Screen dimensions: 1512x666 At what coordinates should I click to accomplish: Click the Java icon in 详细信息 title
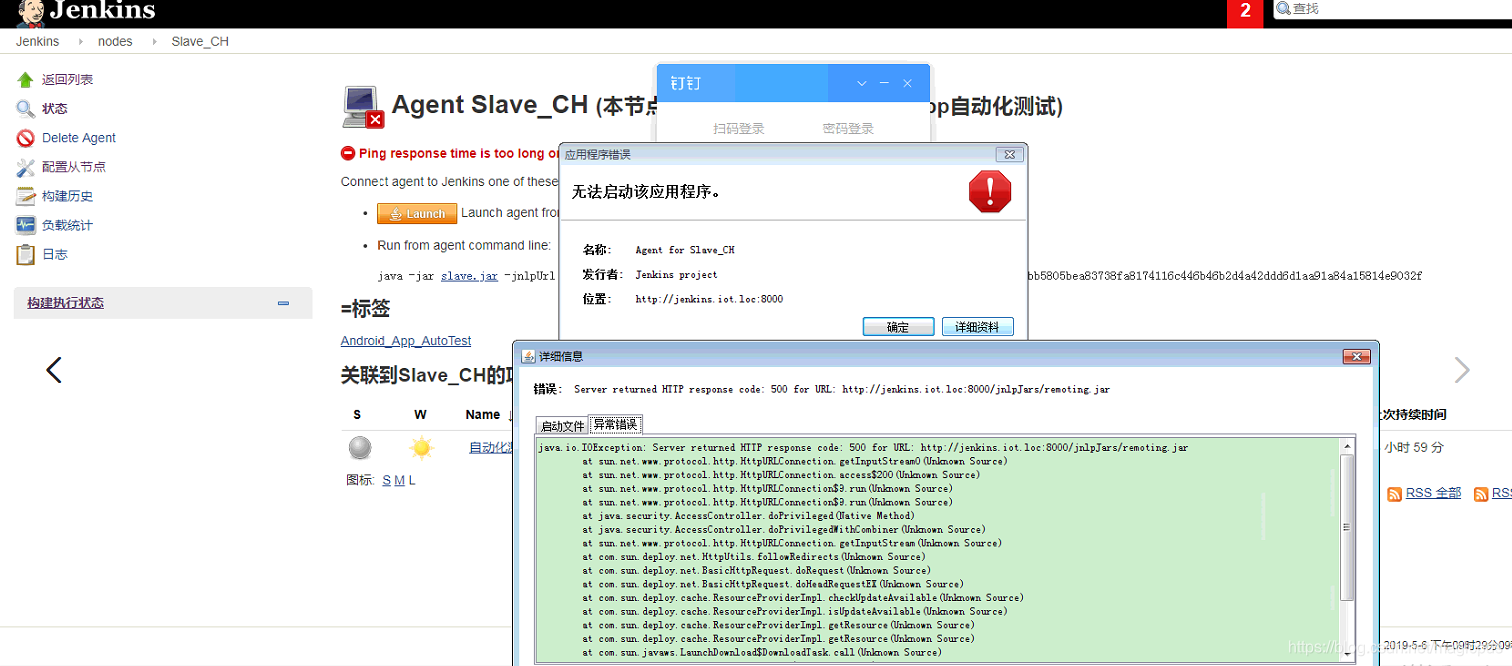[528, 357]
